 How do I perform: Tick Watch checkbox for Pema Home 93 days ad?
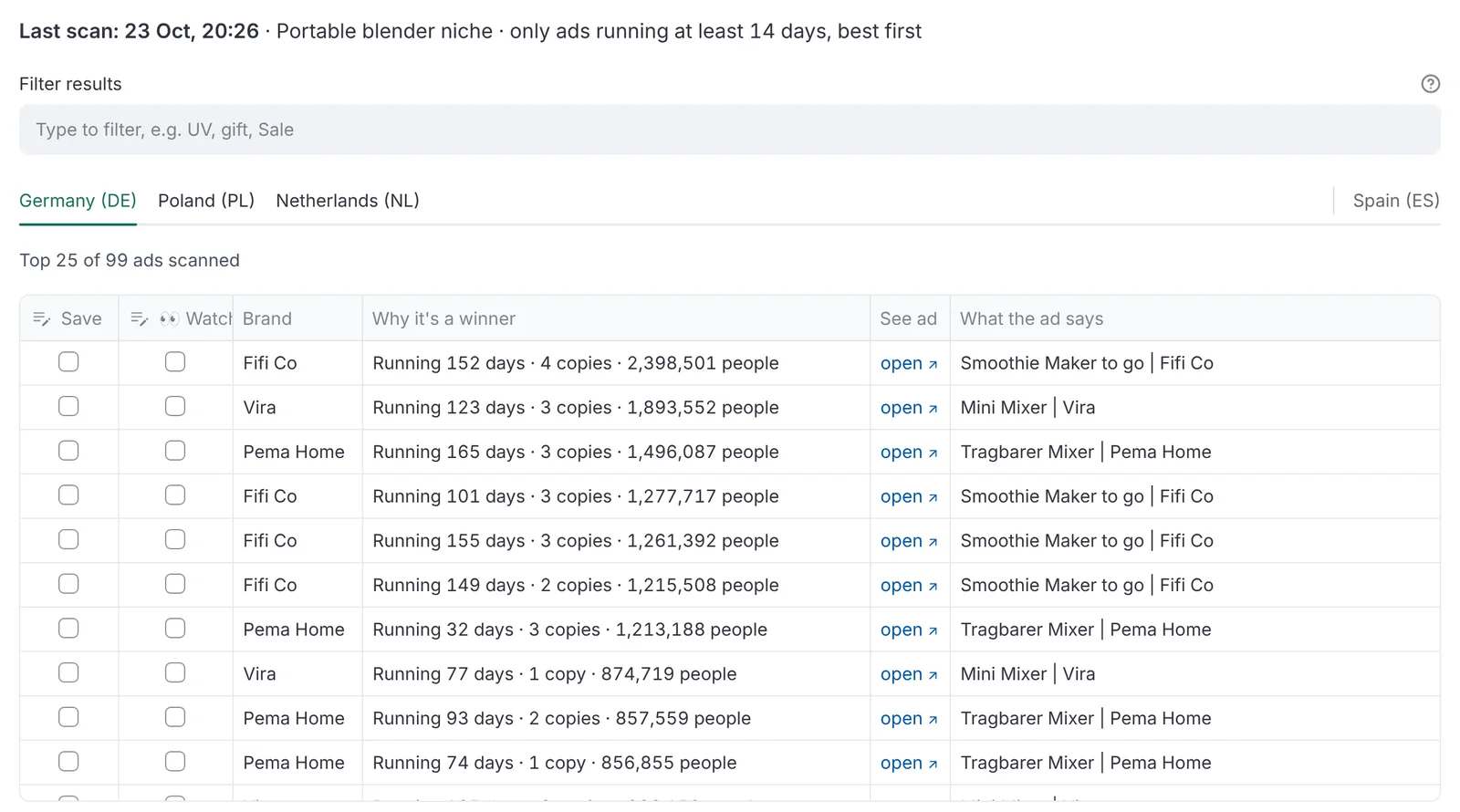pyautogui.click(x=175, y=717)
